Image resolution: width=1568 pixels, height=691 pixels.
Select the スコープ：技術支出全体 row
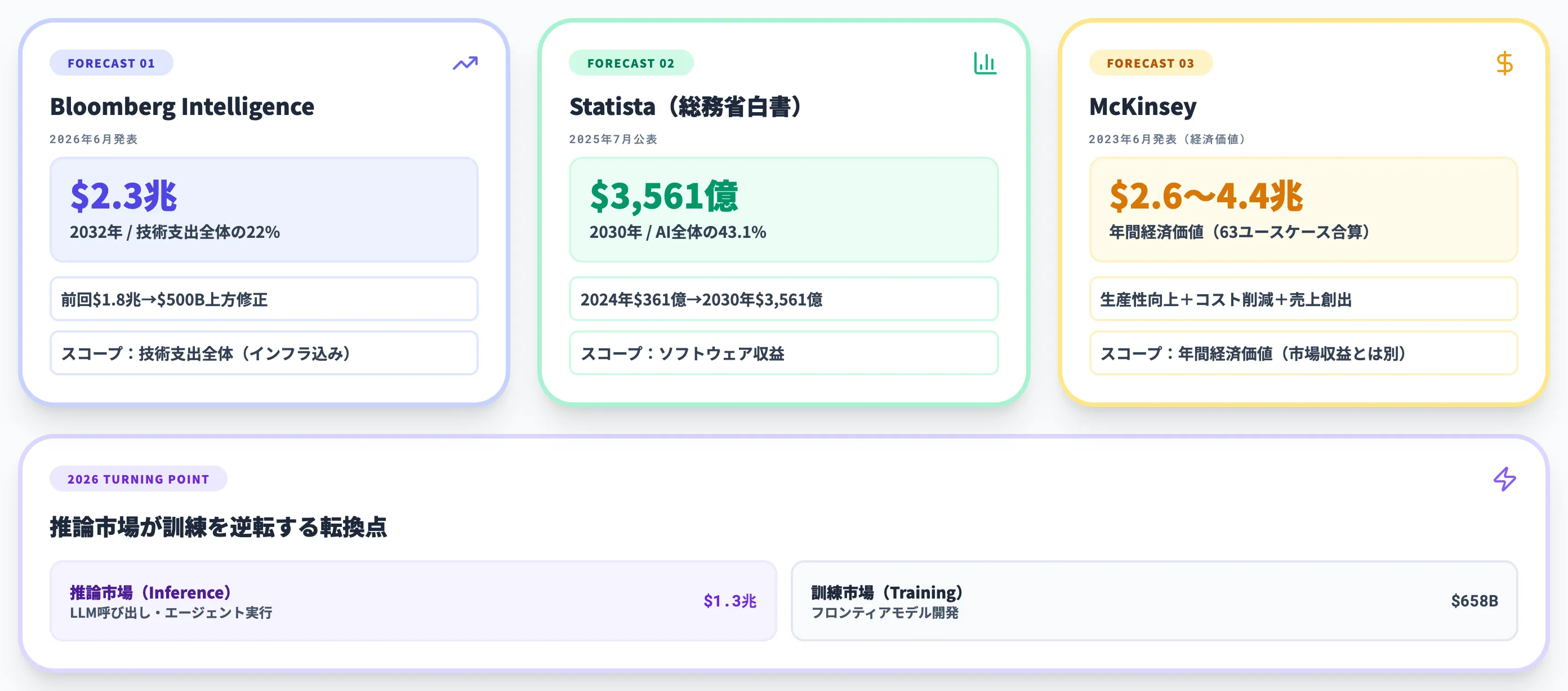click(x=264, y=353)
